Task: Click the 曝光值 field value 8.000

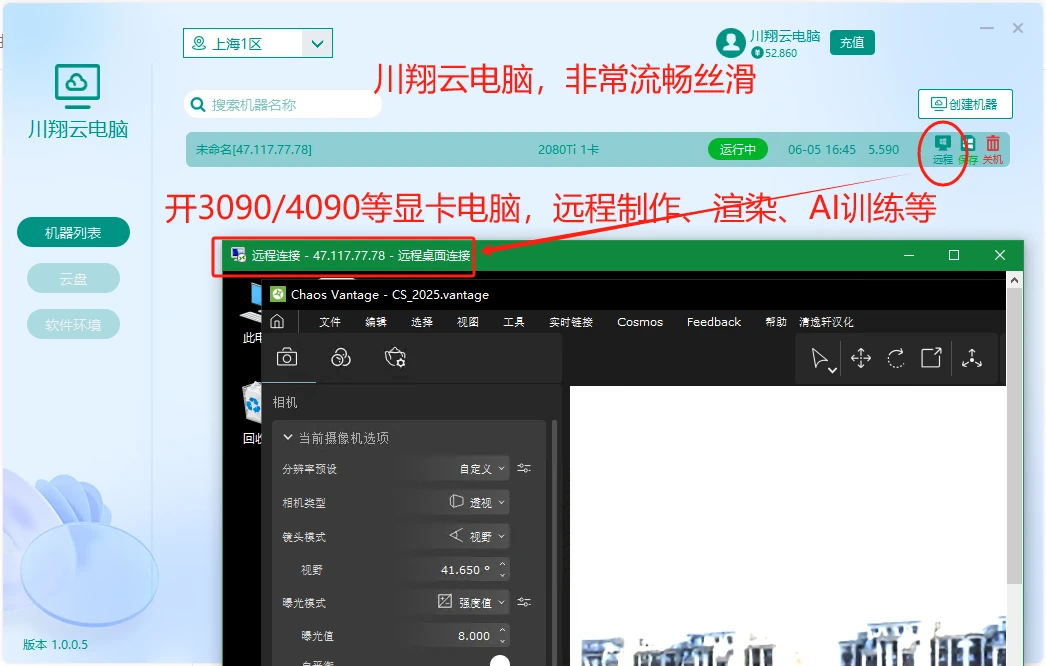Action: [474, 636]
